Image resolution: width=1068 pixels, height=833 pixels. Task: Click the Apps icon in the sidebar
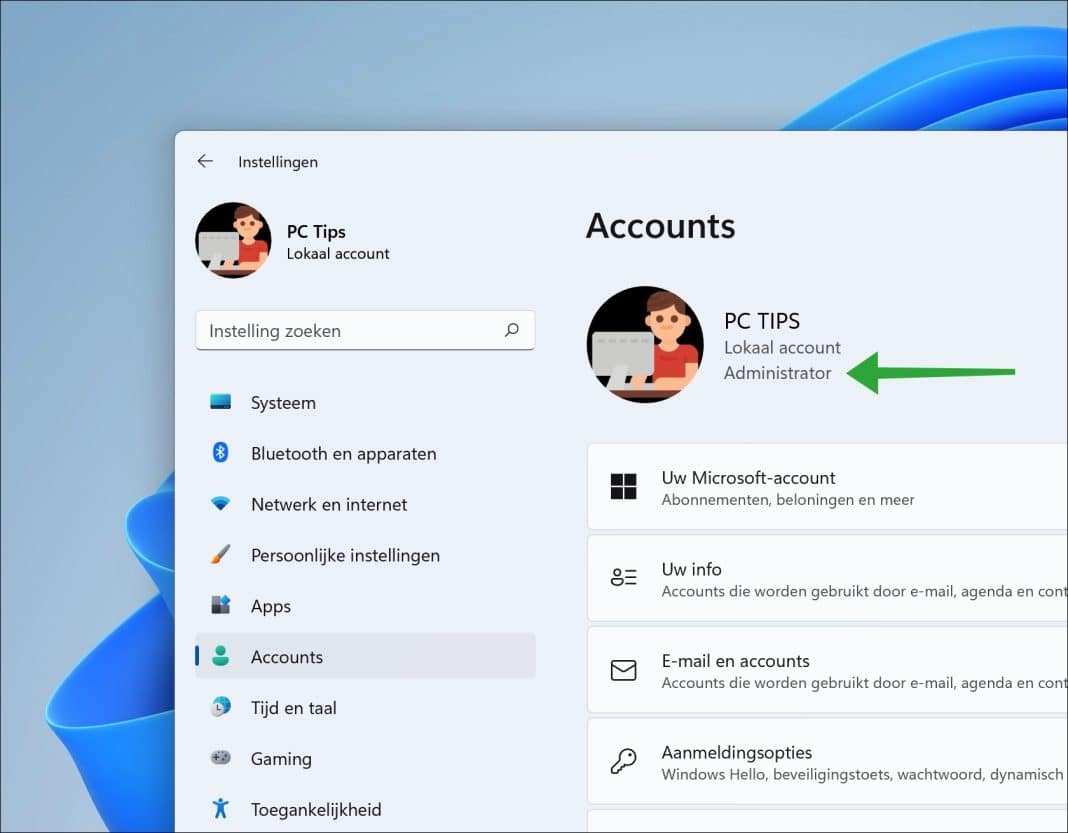(x=220, y=605)
